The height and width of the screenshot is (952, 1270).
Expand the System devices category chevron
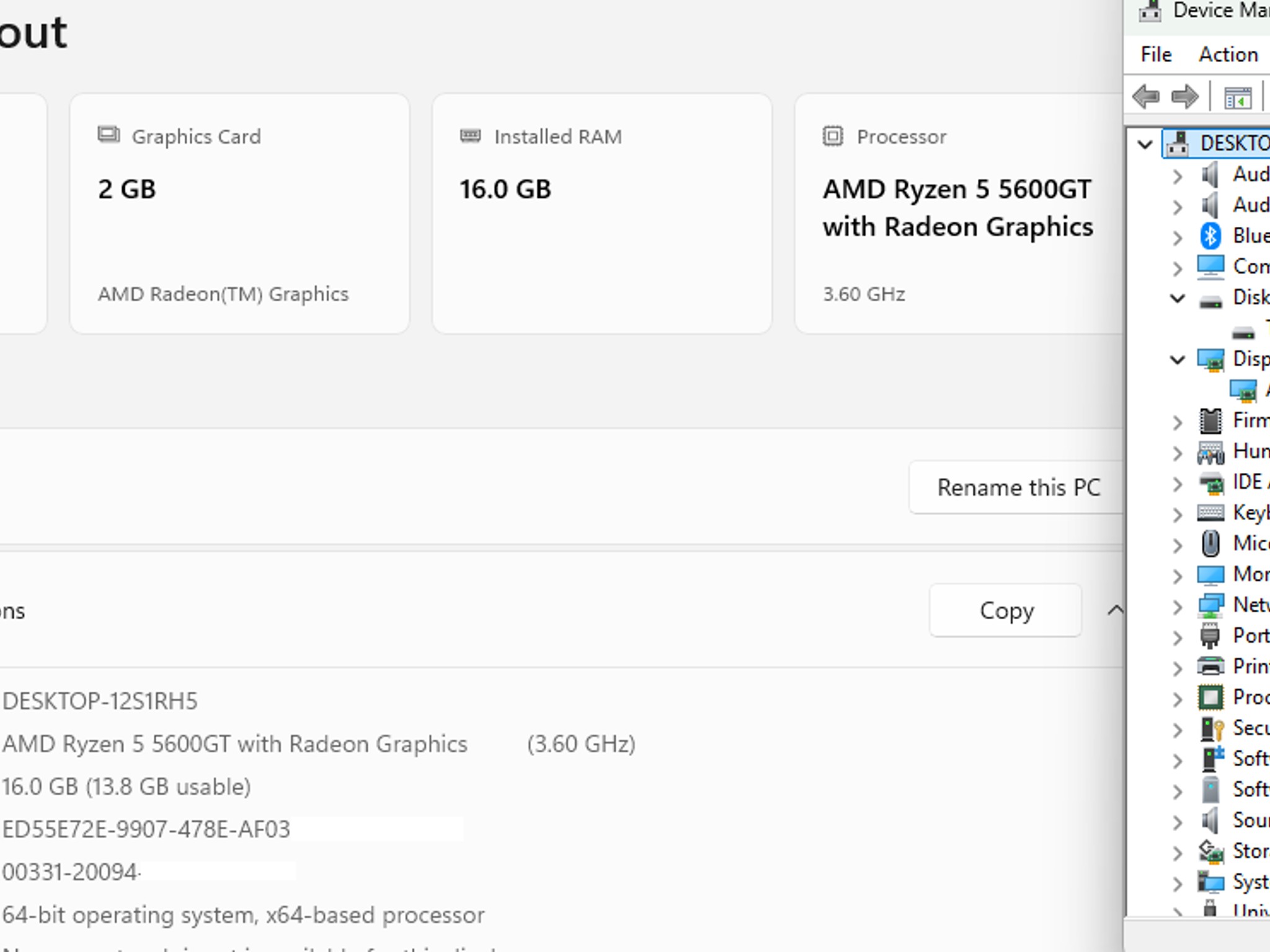tap(1178, 884)
